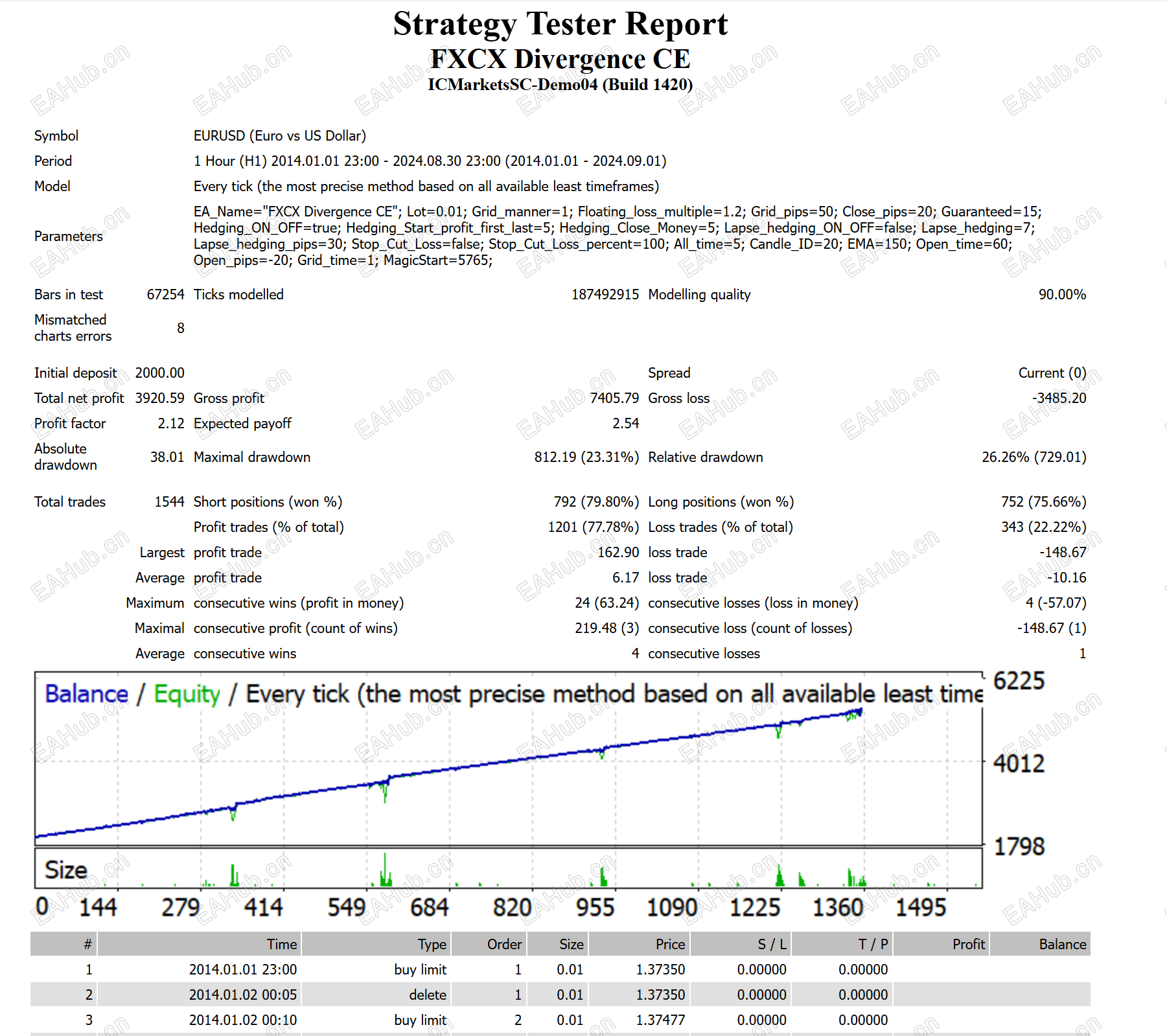Click the Profit column header

coord(941,944)
